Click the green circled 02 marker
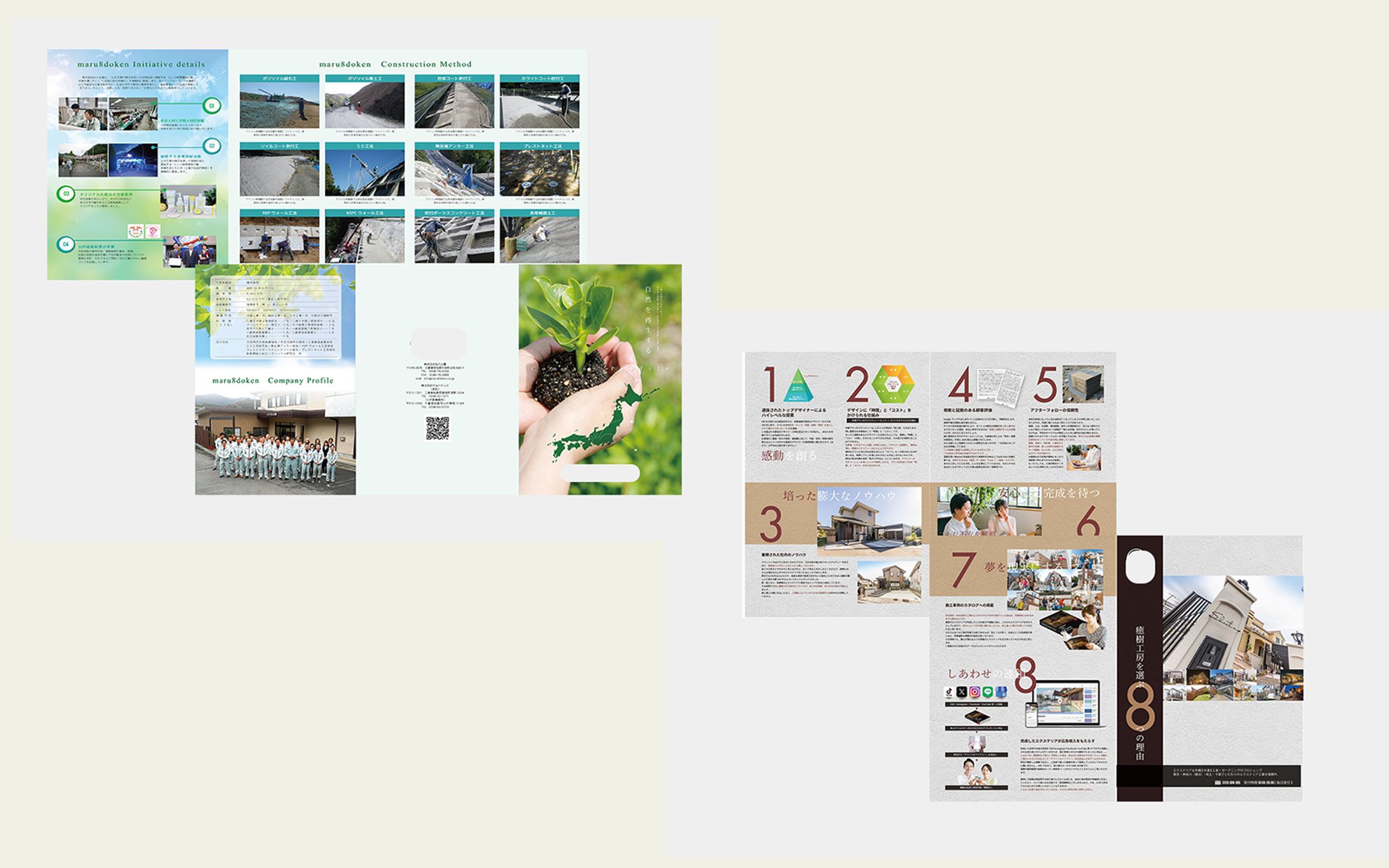This screenshot has width=1389, height=868. (212, 146)
